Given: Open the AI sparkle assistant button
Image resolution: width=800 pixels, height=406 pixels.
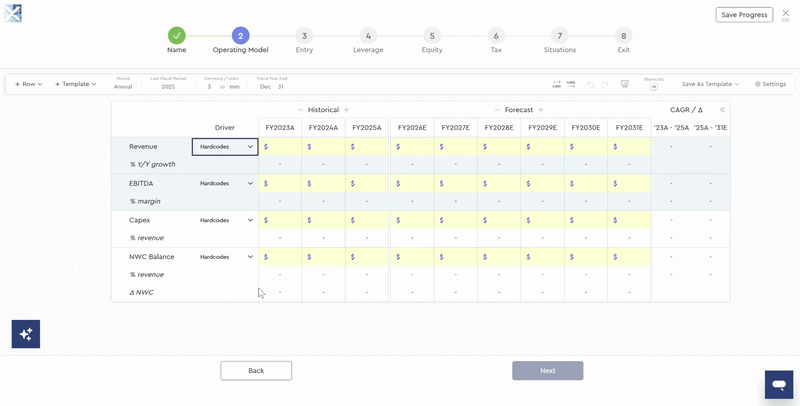Looking at the screenshot, I should click(26, 334).
